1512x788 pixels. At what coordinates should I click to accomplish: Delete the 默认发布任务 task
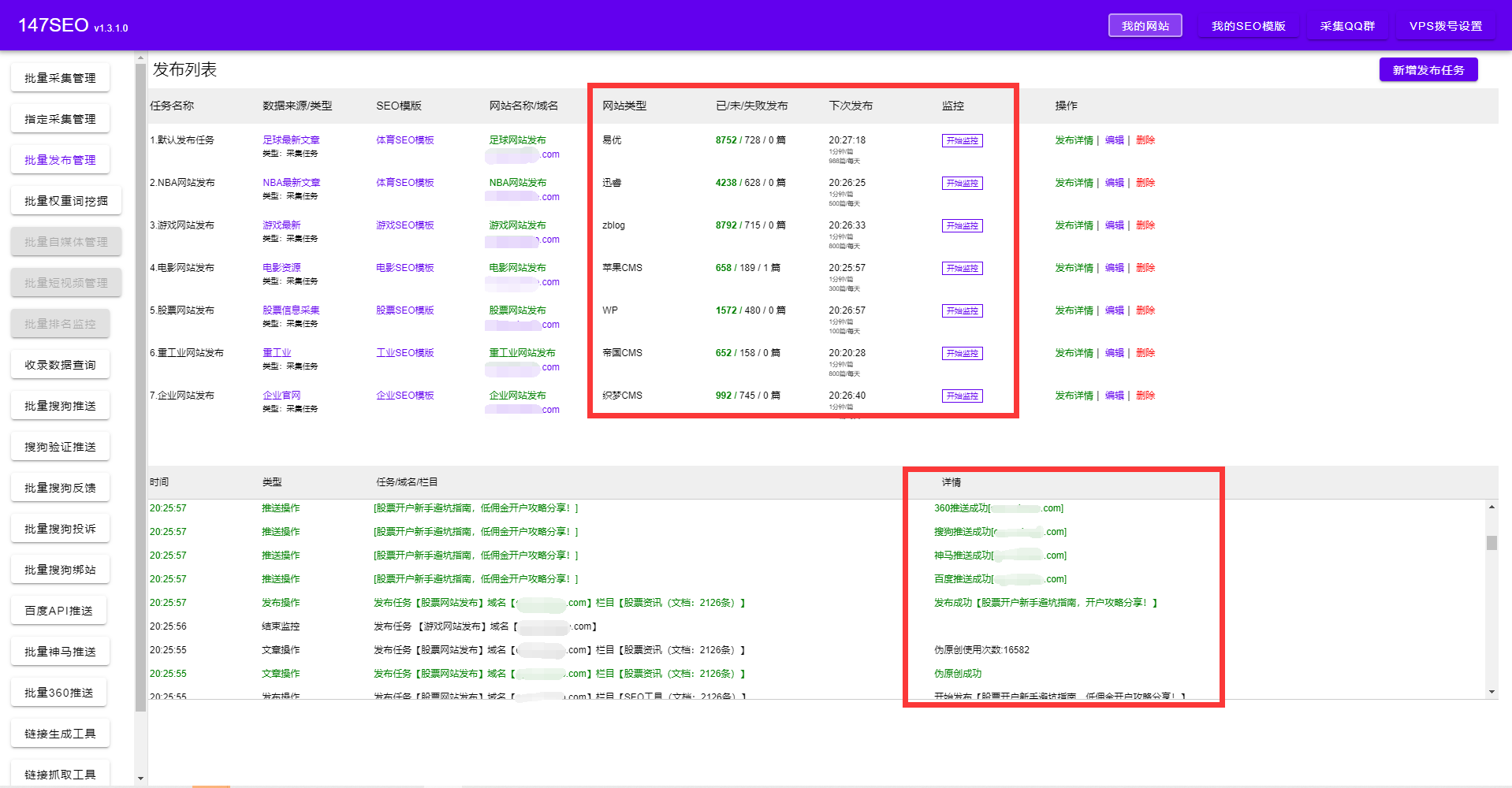click(1145, 140)
